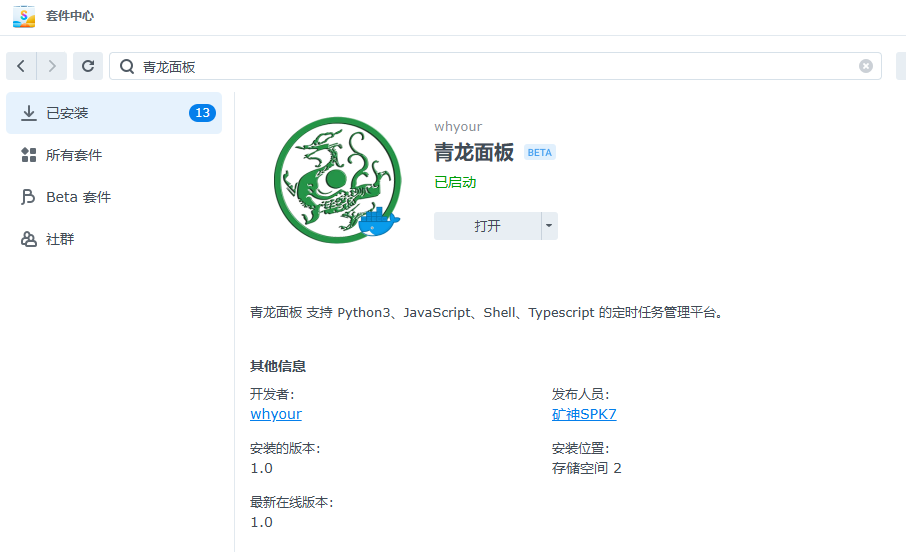Click the grid icon beside 所有套件
Image resolution: width=906 pixels, height=552 pixels.
pyautogui.click(x=28, y=155)
